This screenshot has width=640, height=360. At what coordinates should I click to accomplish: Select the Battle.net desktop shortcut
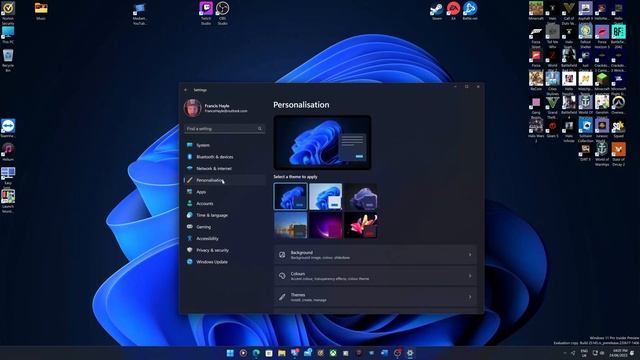470,11
